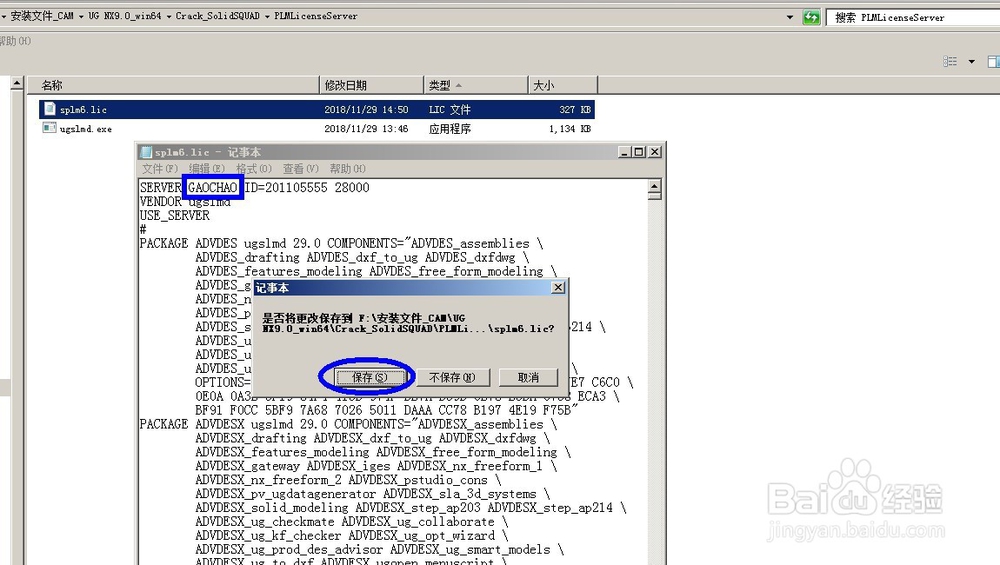Click the GAOCHAO hostname text
The image size is (1000, 565).
[212, 187]
